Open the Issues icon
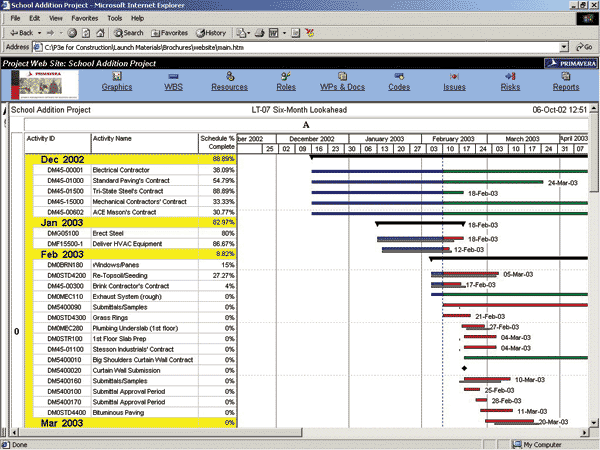 (x=454, y=76)
